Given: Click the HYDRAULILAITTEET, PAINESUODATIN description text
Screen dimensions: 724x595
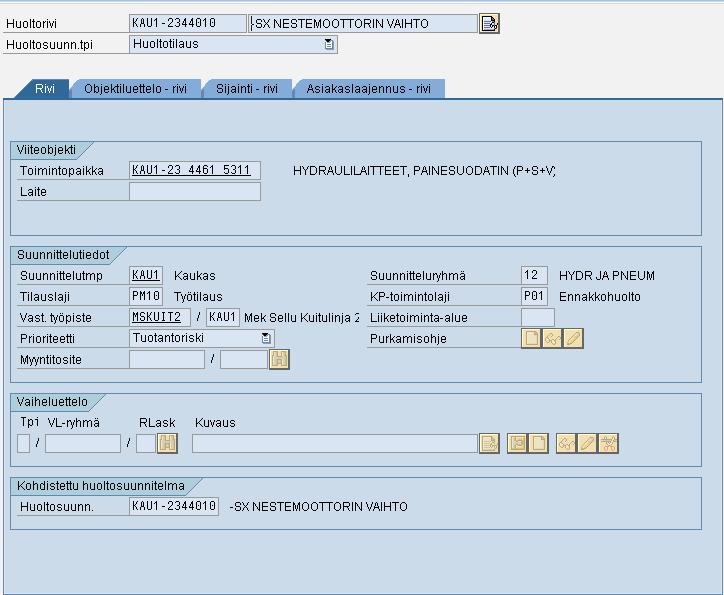Looking at the screenshot, I should pos(424,171).
